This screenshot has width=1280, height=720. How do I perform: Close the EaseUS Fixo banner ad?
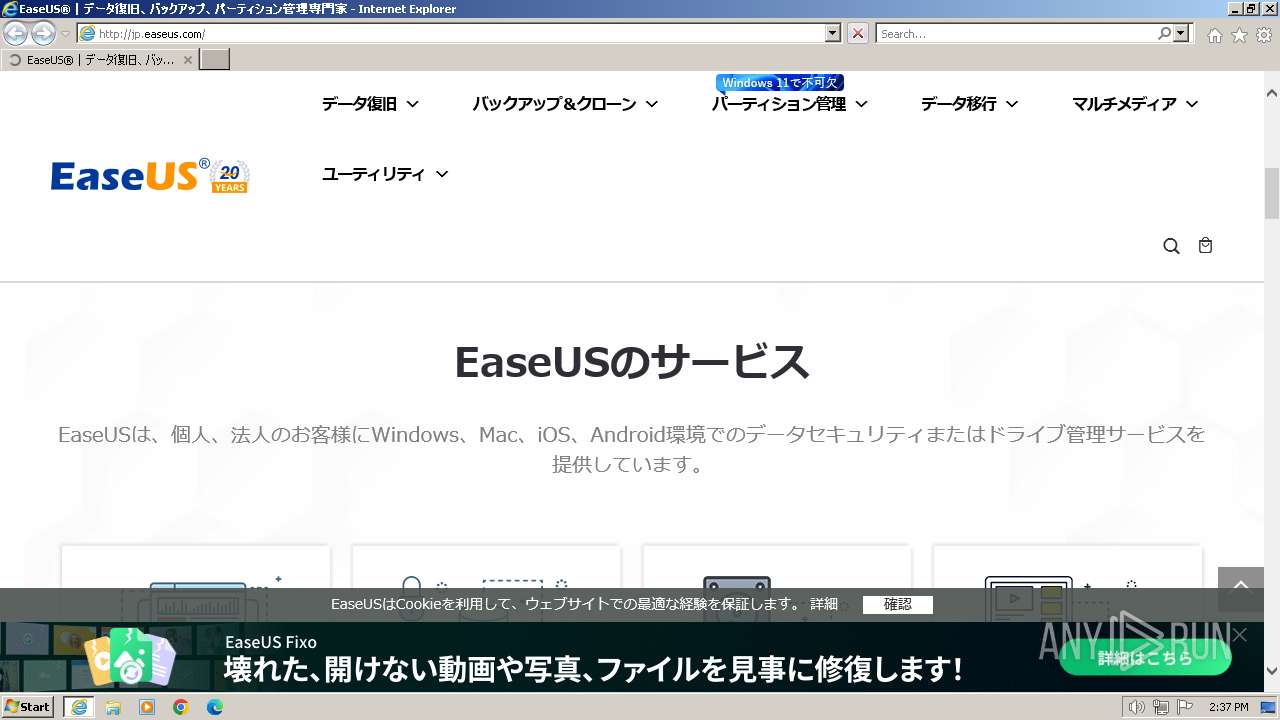coord(1240,635)
